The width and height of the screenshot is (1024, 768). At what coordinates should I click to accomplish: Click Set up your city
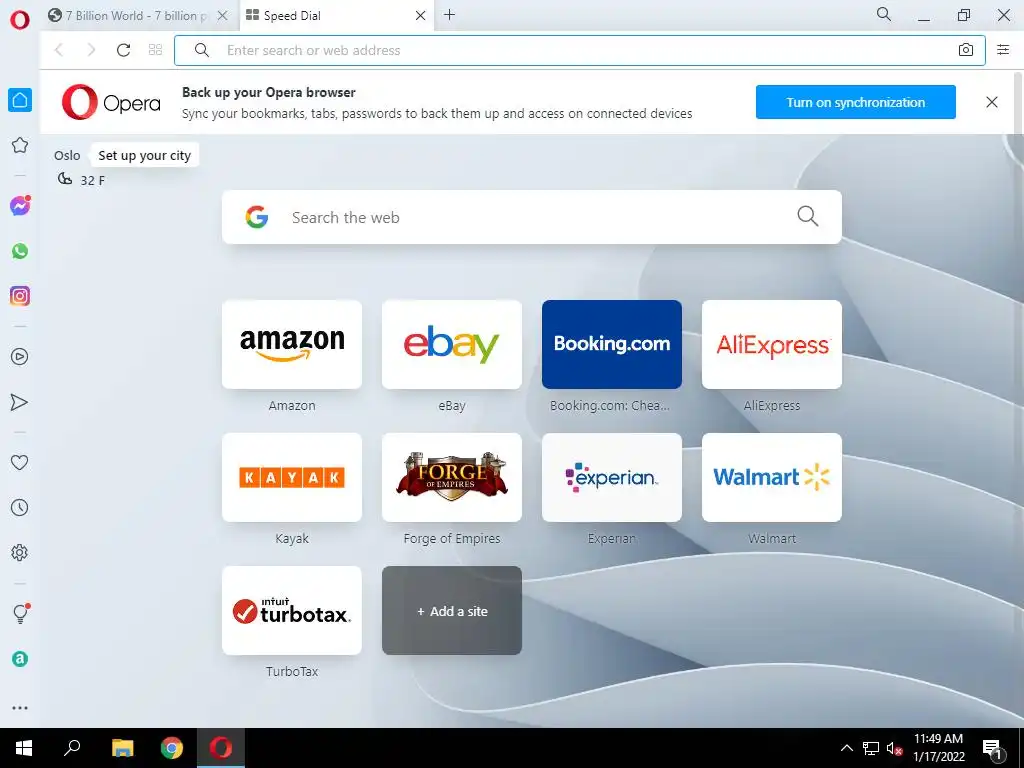pyautogui.click(x=144, y=155)
